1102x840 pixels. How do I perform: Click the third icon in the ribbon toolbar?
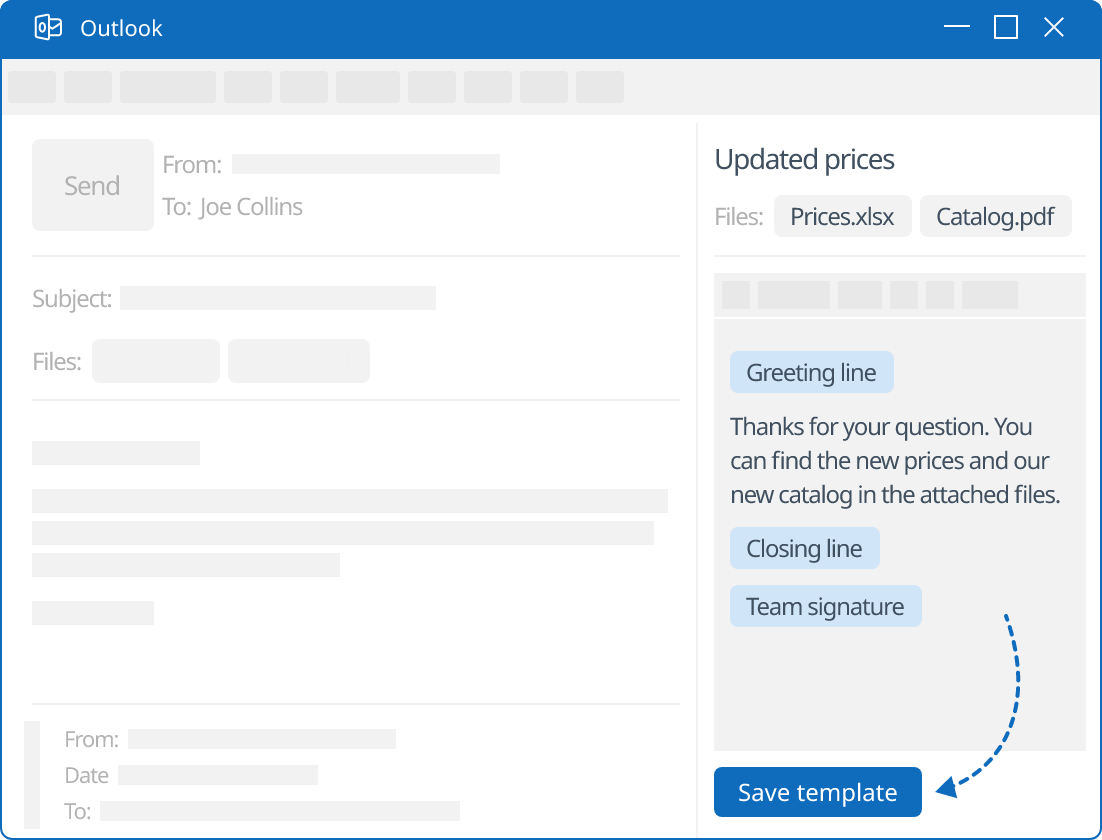tap(167, 86)
